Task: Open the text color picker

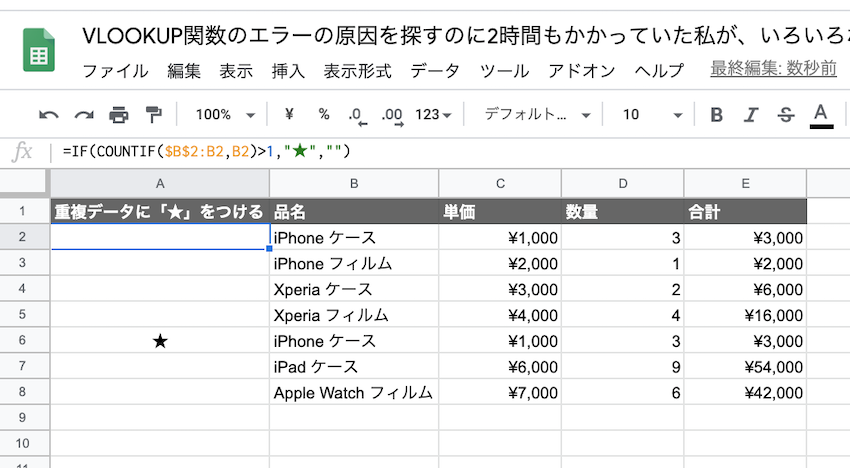Action: point(821,114)
